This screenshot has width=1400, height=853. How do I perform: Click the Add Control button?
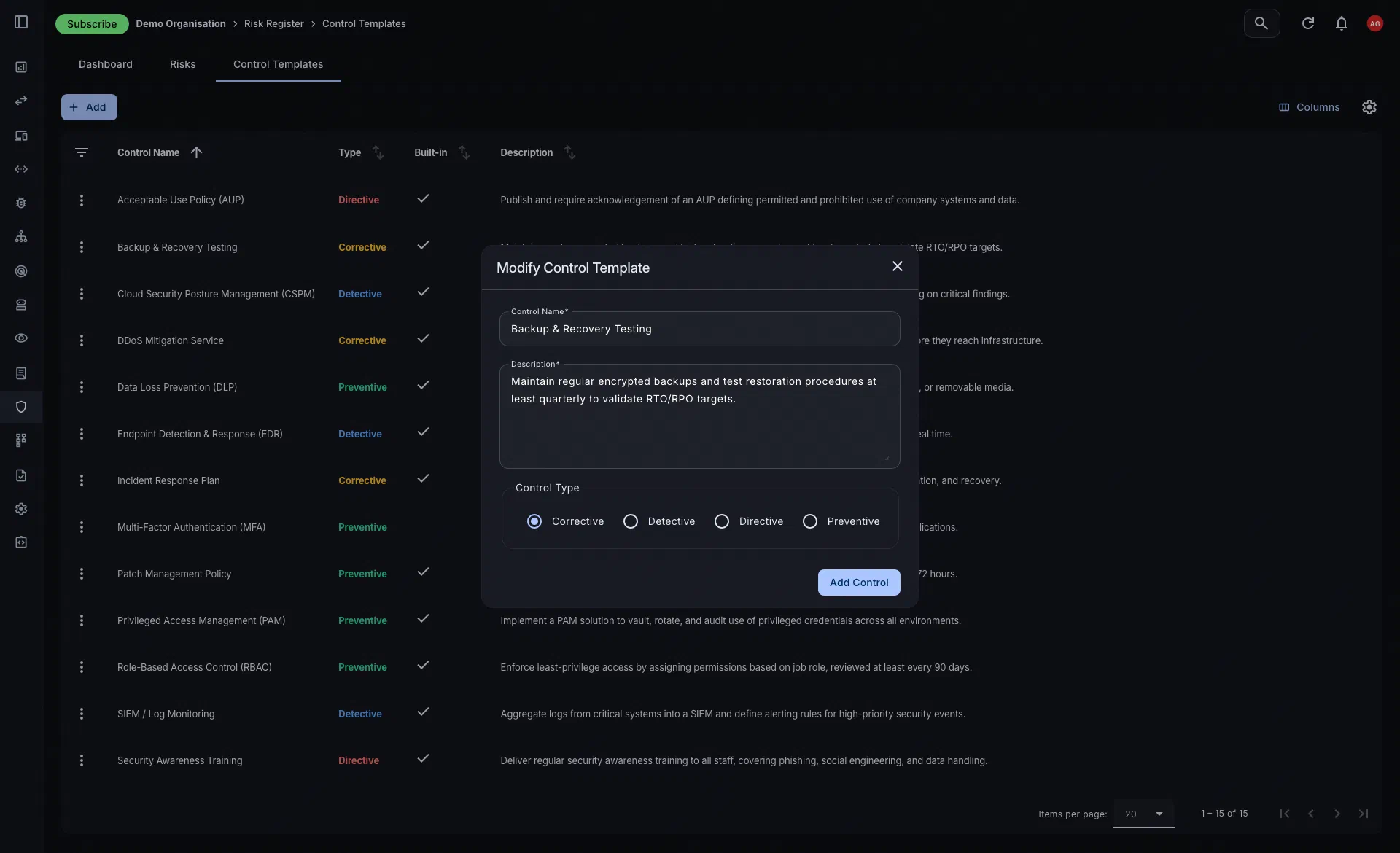[859, 583]
